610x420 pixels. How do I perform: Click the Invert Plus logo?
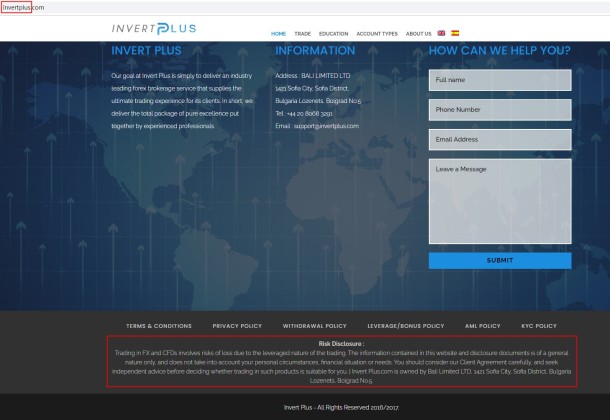point(154,28)
